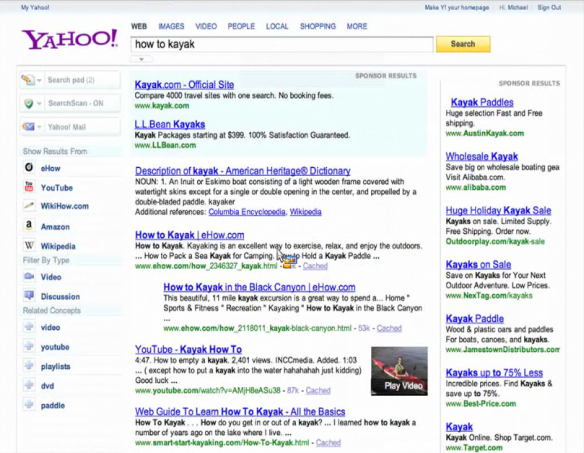Click plus icon beside dvd concept
This screenshot has height=453, width=584.
(29, 385)
